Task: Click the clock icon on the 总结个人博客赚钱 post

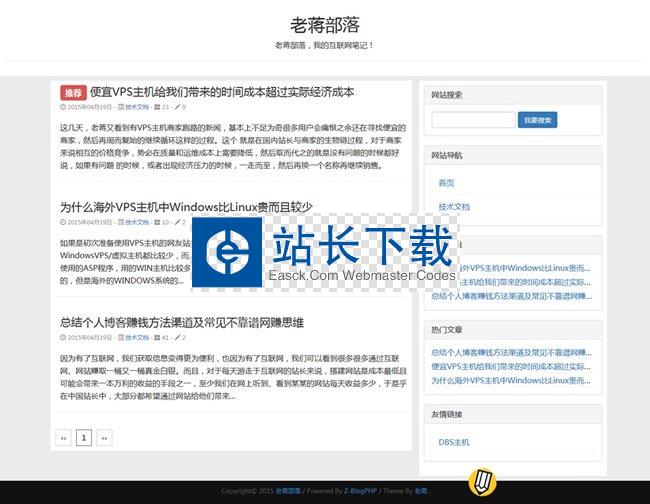Action: pos(63,337)
